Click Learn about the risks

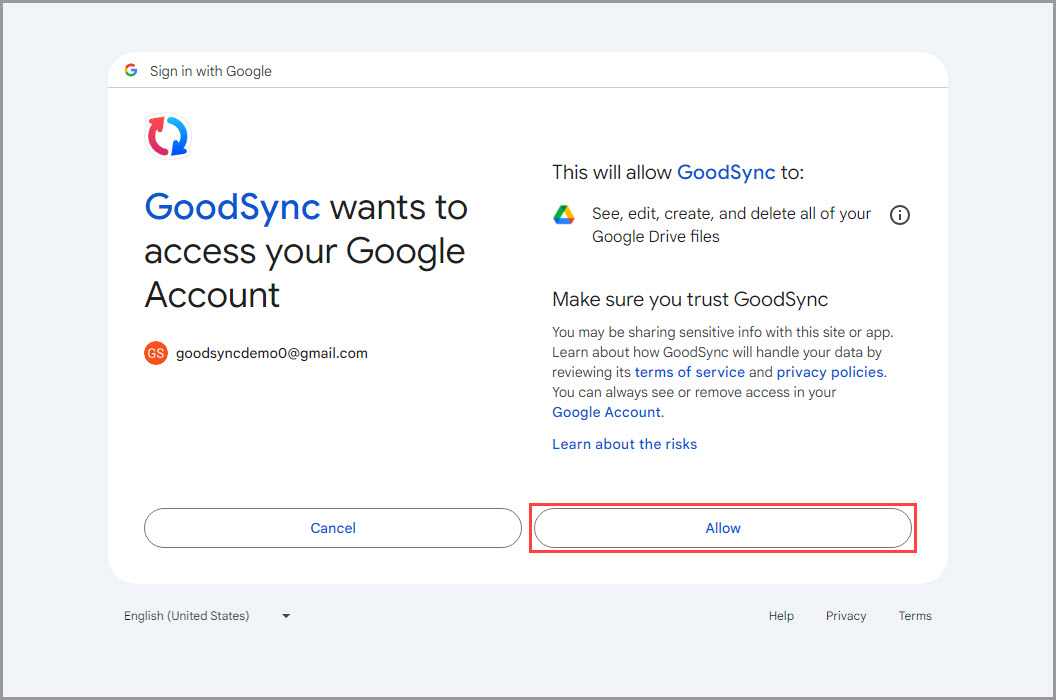coord(624,443)
